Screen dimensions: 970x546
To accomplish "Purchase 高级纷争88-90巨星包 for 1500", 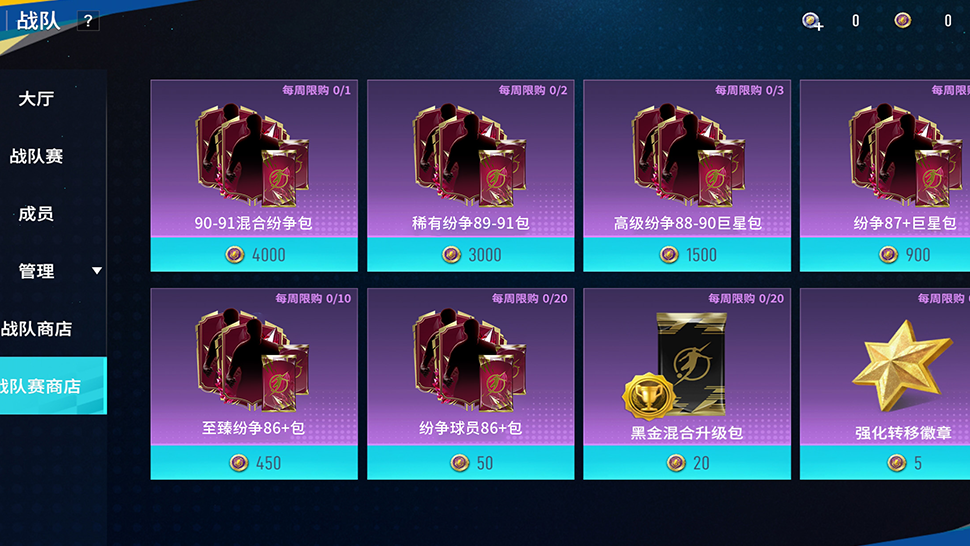I will point(687,254).
